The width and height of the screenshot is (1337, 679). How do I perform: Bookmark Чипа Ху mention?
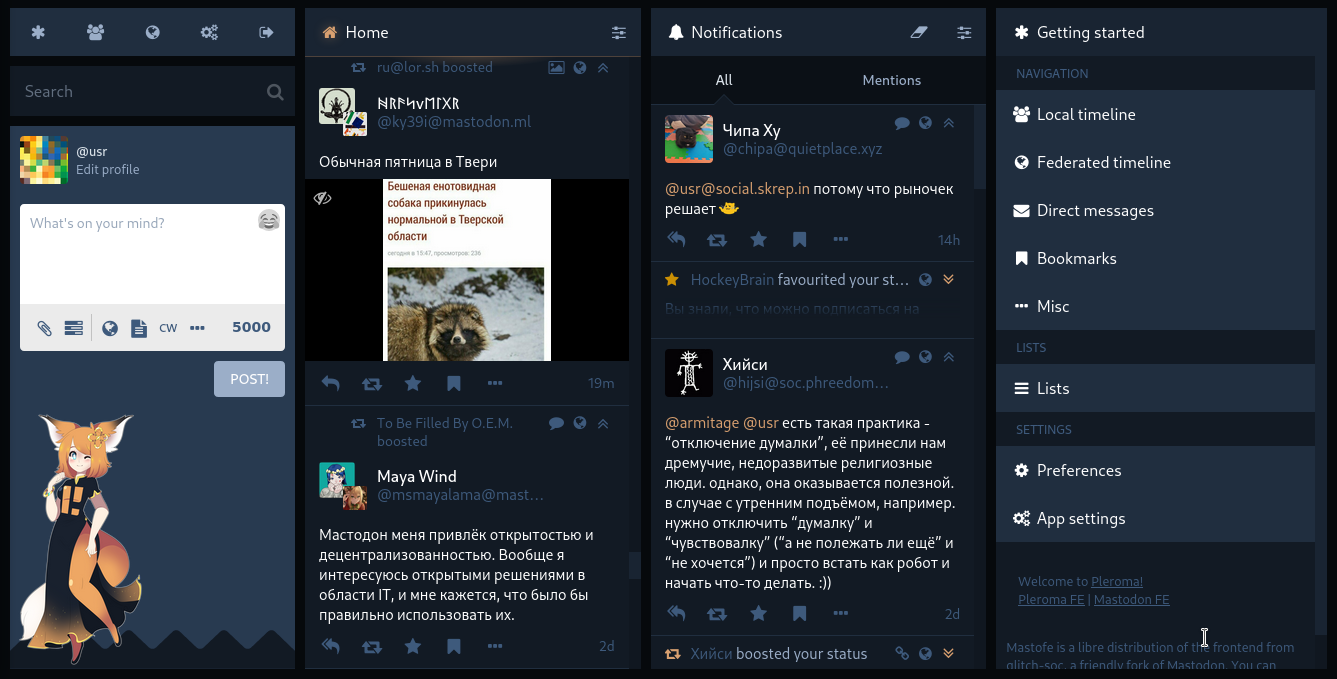tap(799, 240)
